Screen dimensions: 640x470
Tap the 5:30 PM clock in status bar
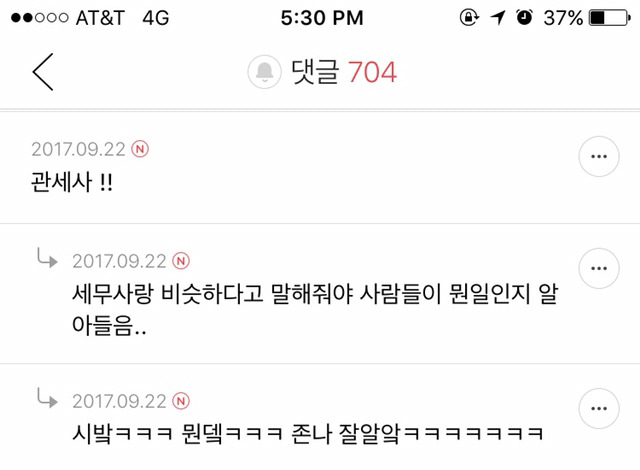[x=322, y=18]
